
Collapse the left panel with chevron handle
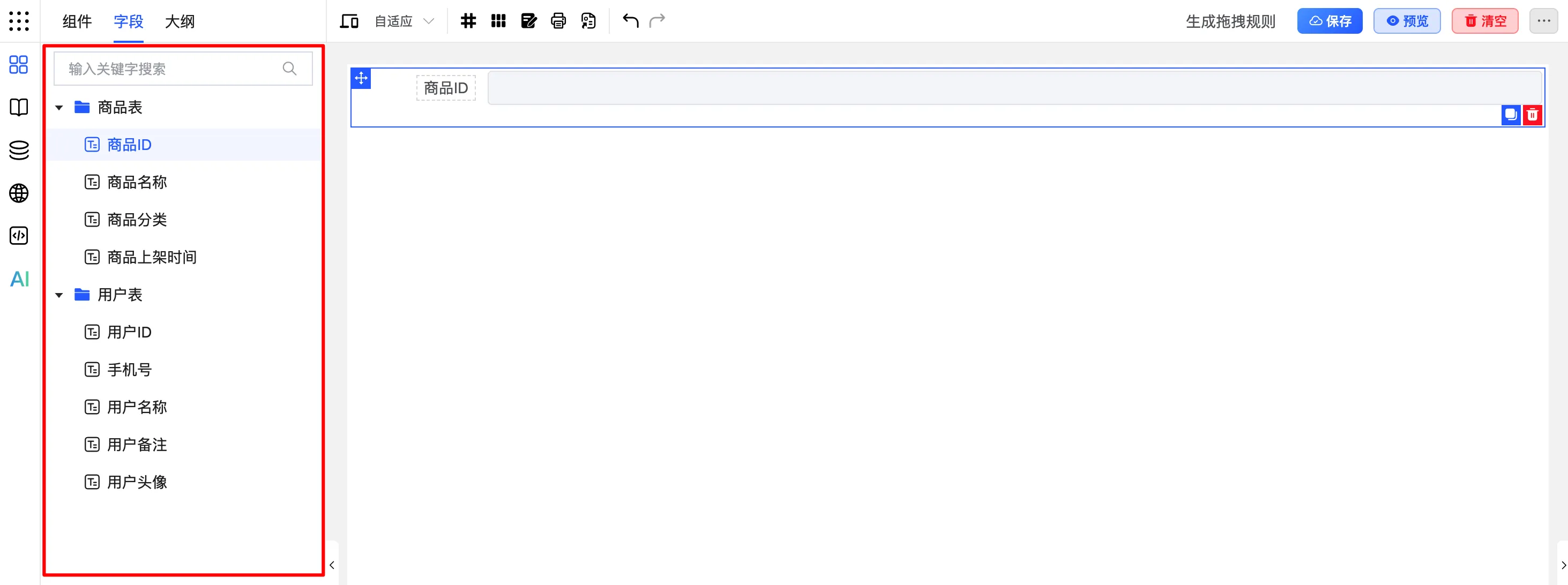tap(332, 565)
